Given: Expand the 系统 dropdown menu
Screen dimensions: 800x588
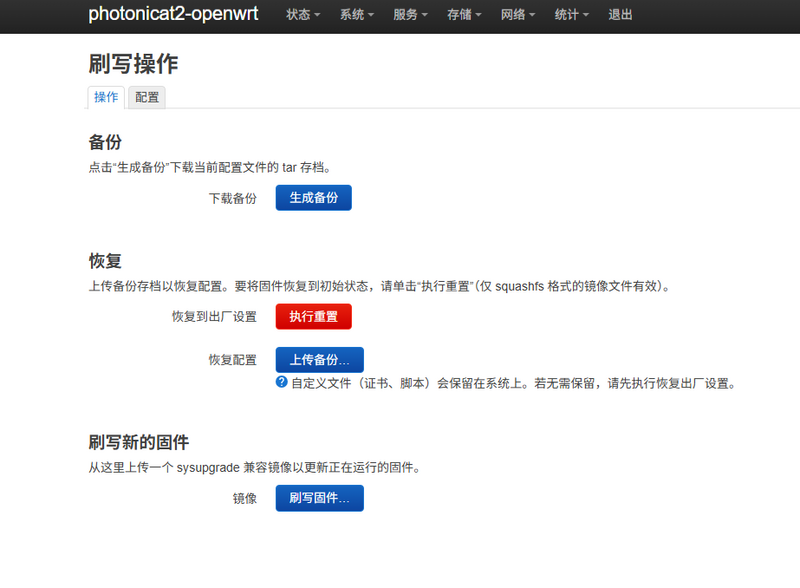Looking at the screenshot, I should click(357, 15).
